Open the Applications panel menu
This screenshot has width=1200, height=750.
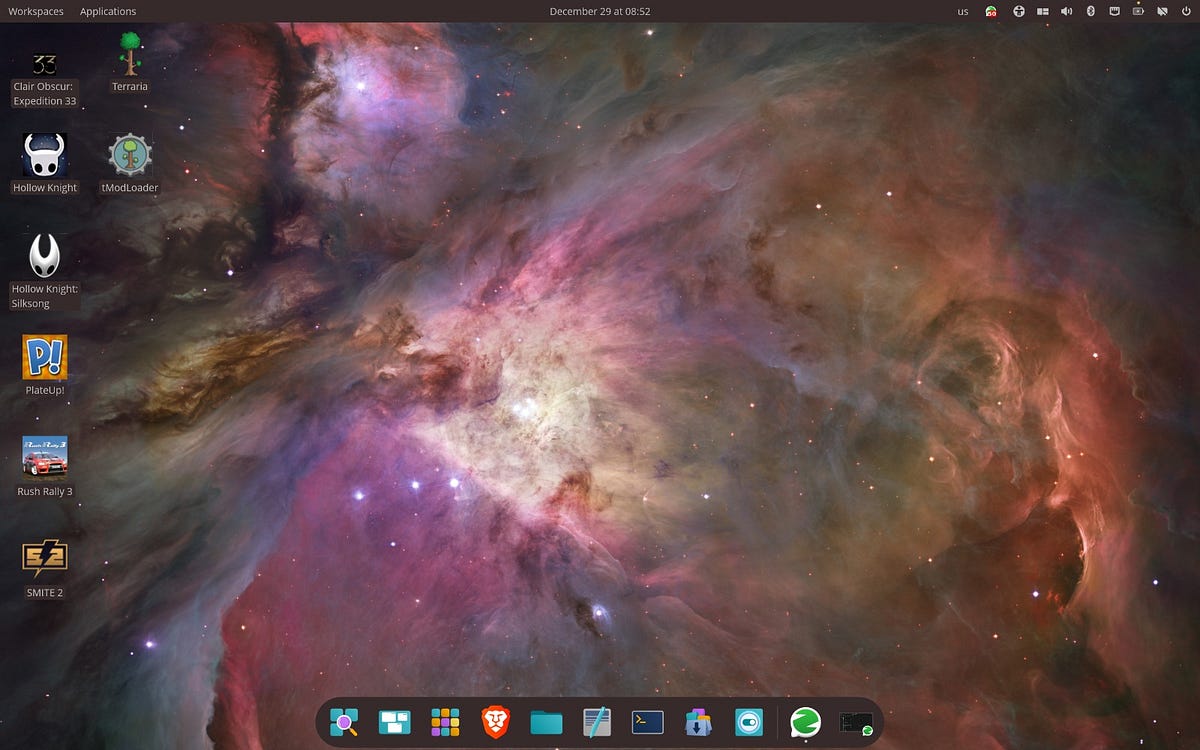point(108,11)
